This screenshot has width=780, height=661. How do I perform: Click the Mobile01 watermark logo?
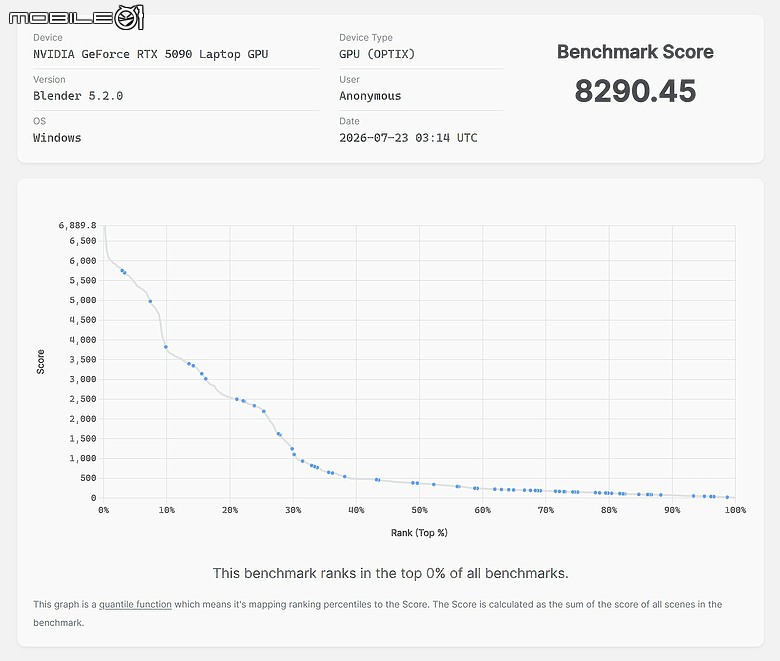[76, 18]
